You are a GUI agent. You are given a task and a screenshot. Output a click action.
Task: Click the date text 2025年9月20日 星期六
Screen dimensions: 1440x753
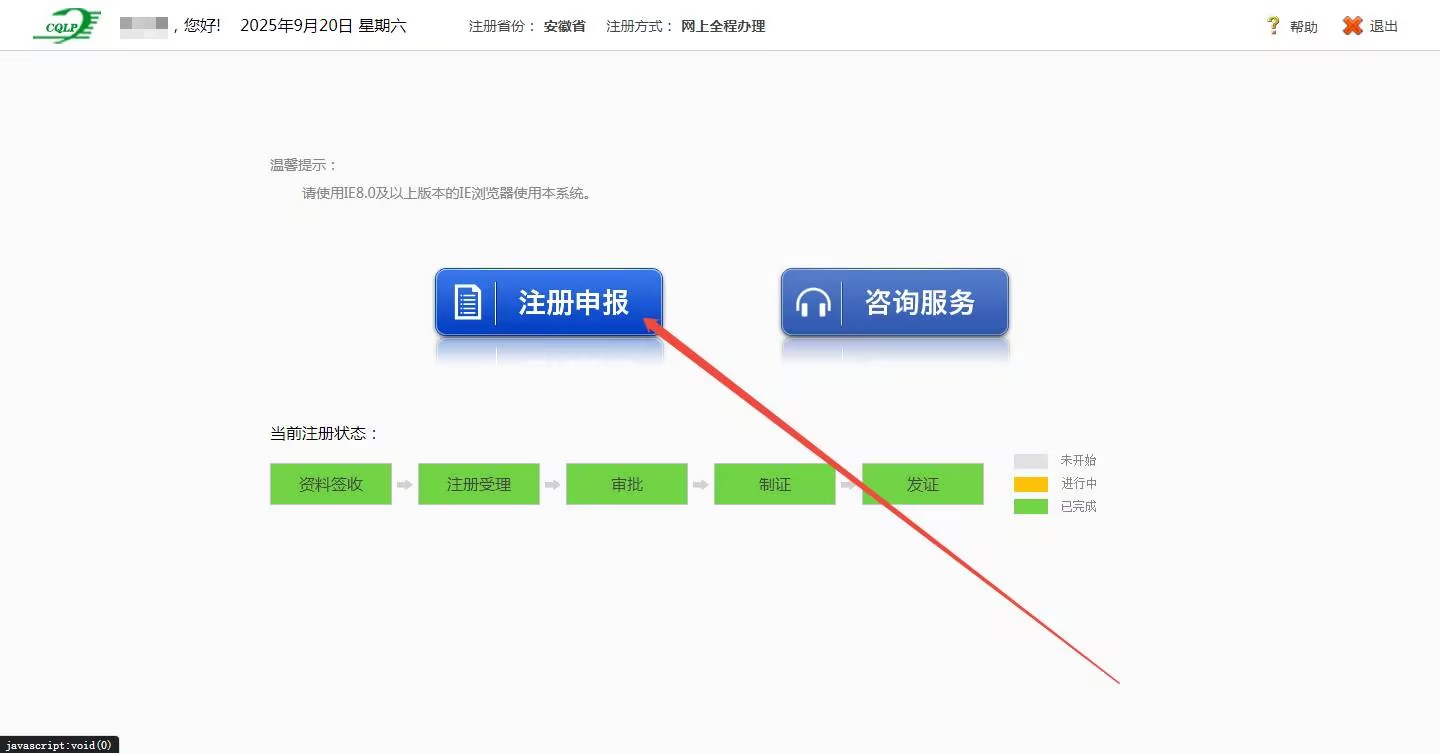tap(323, 26)
